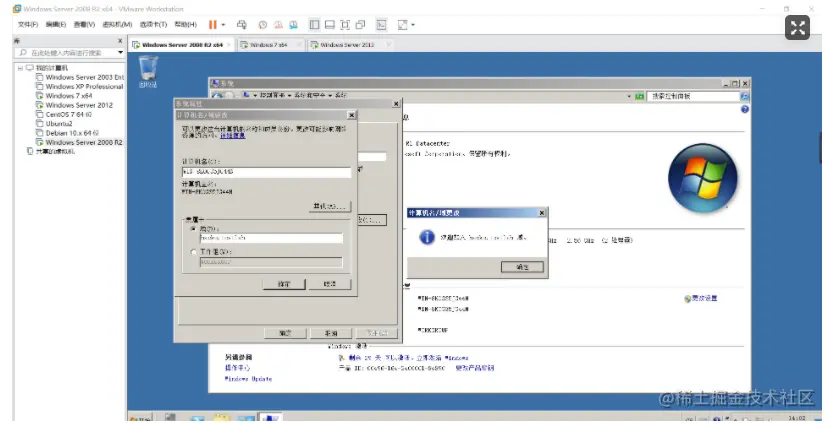This screenshot has height=423, width=830.
Task: Click the Recycle Bin desktop icon
Action: pyautogui.click(x=148, y=71)
